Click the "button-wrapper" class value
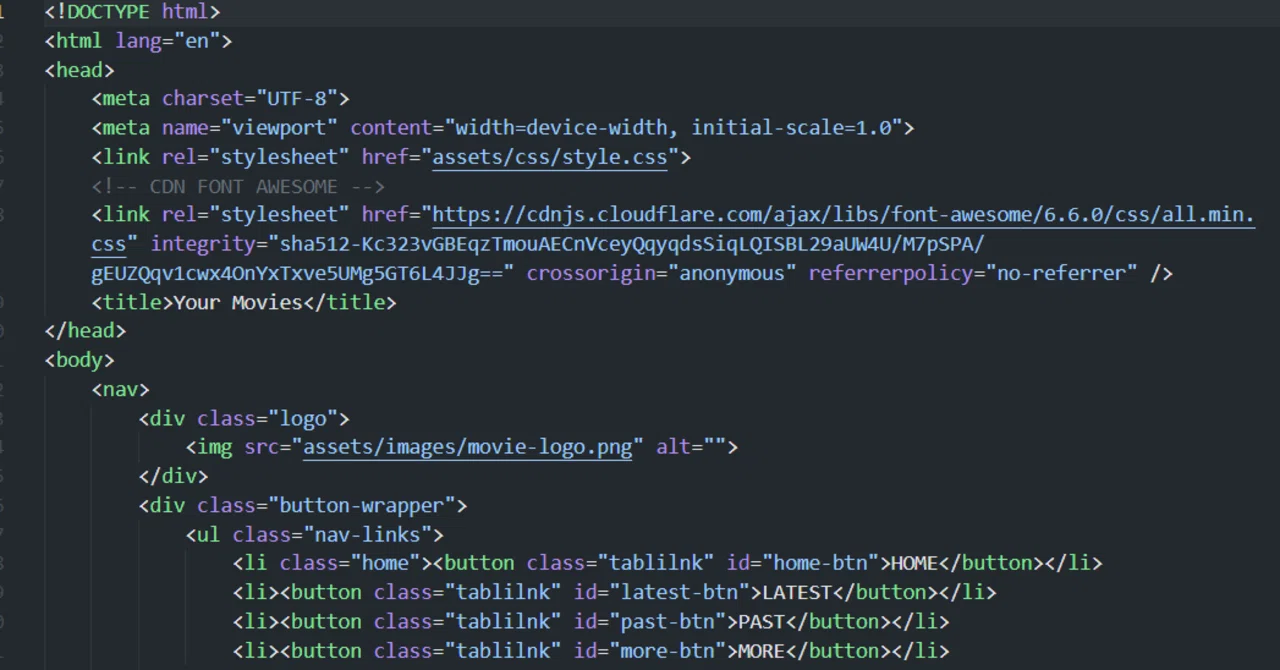The width and height of the screenshot is (1280, 670). [361, 505]
